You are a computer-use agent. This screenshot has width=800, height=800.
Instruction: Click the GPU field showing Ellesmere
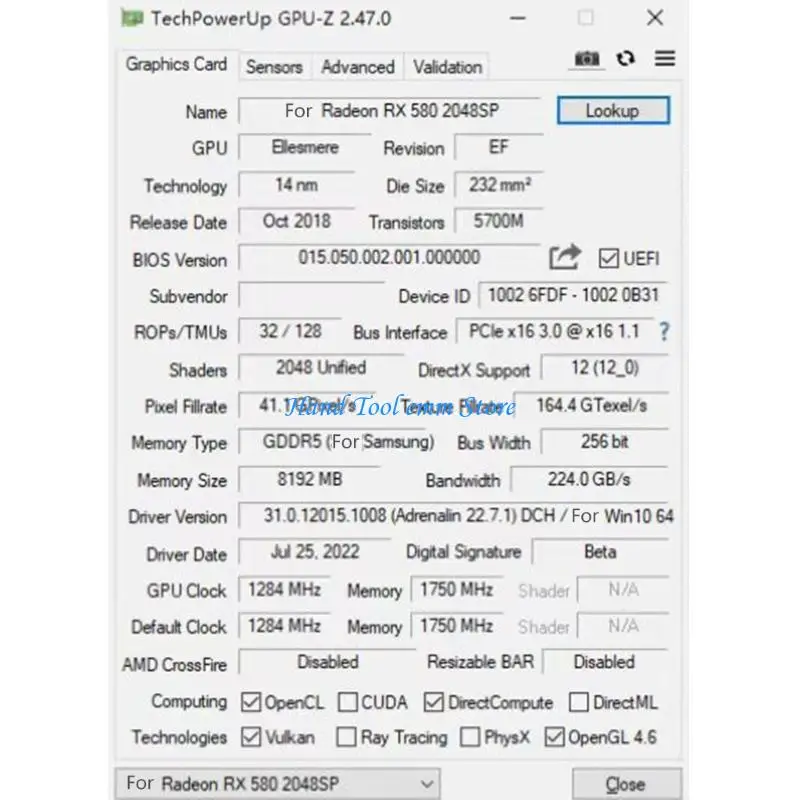(x=305, y=147)
